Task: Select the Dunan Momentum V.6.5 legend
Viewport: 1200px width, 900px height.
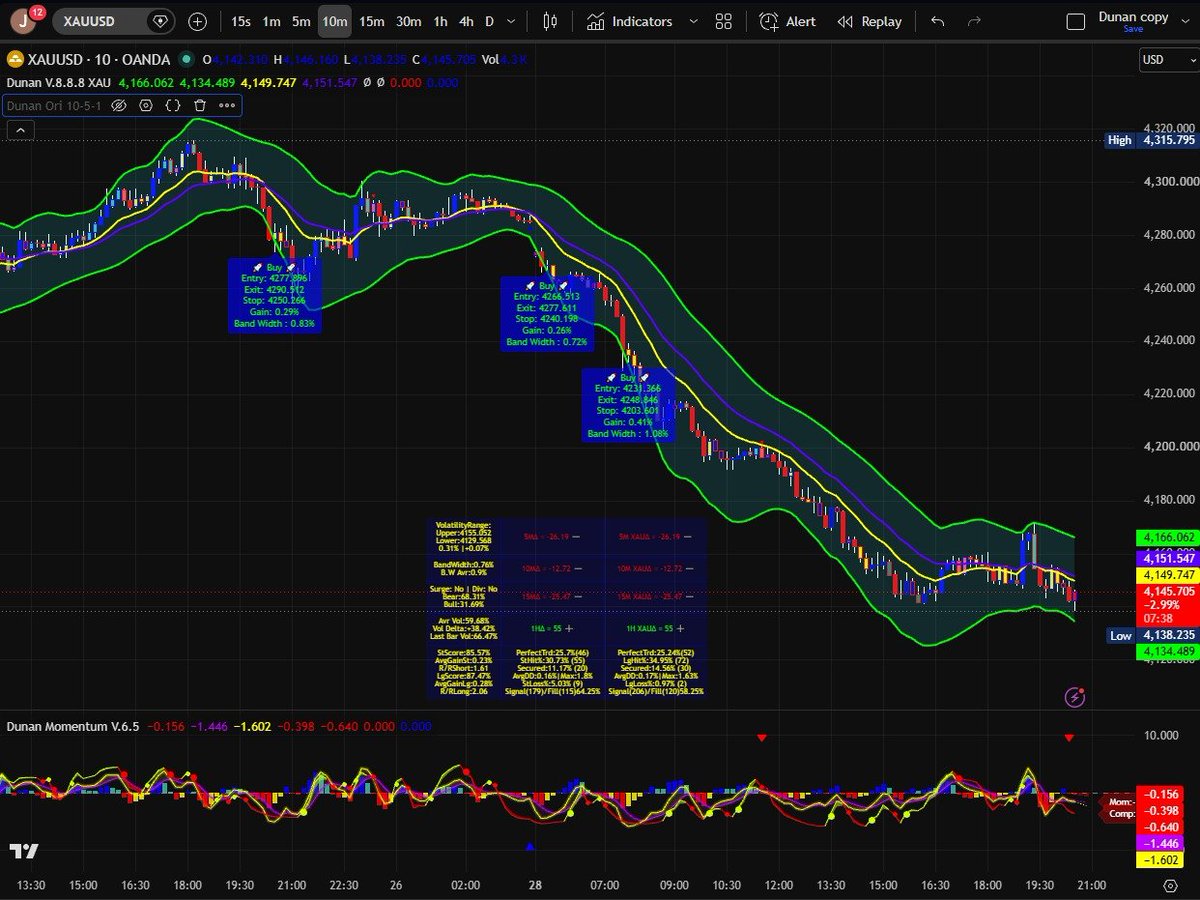Action: pyautogui.click(x=73, y=727)
